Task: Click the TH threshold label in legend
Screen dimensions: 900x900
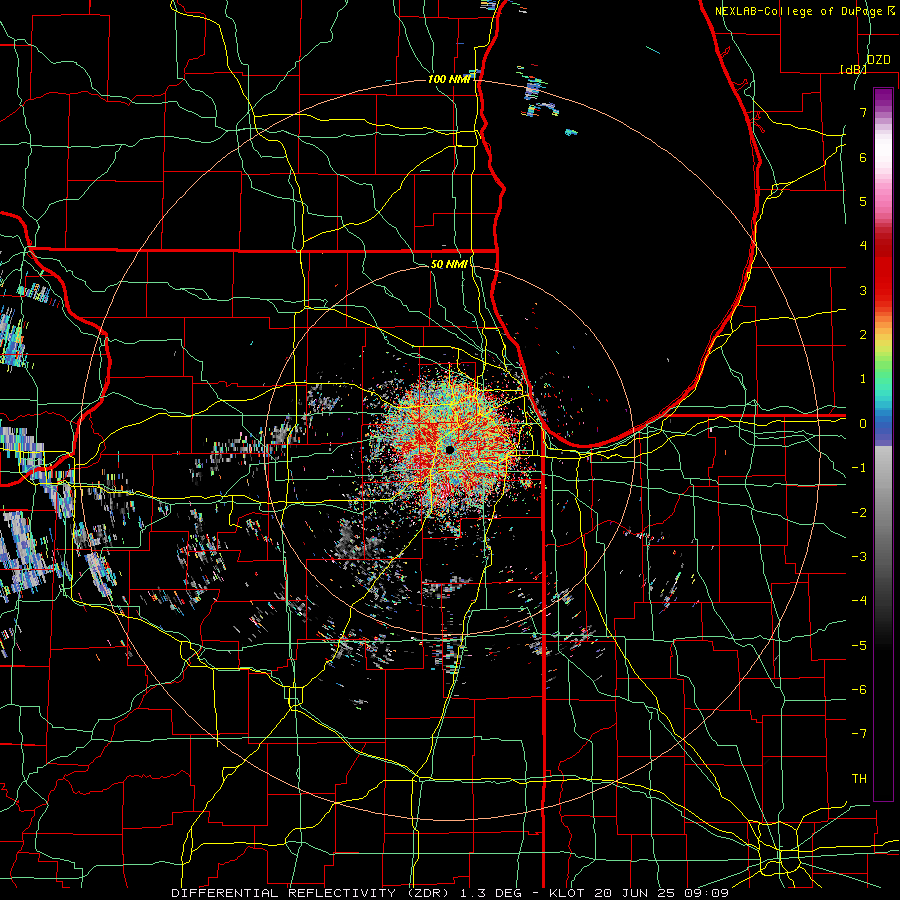Action: click(859, 779)
